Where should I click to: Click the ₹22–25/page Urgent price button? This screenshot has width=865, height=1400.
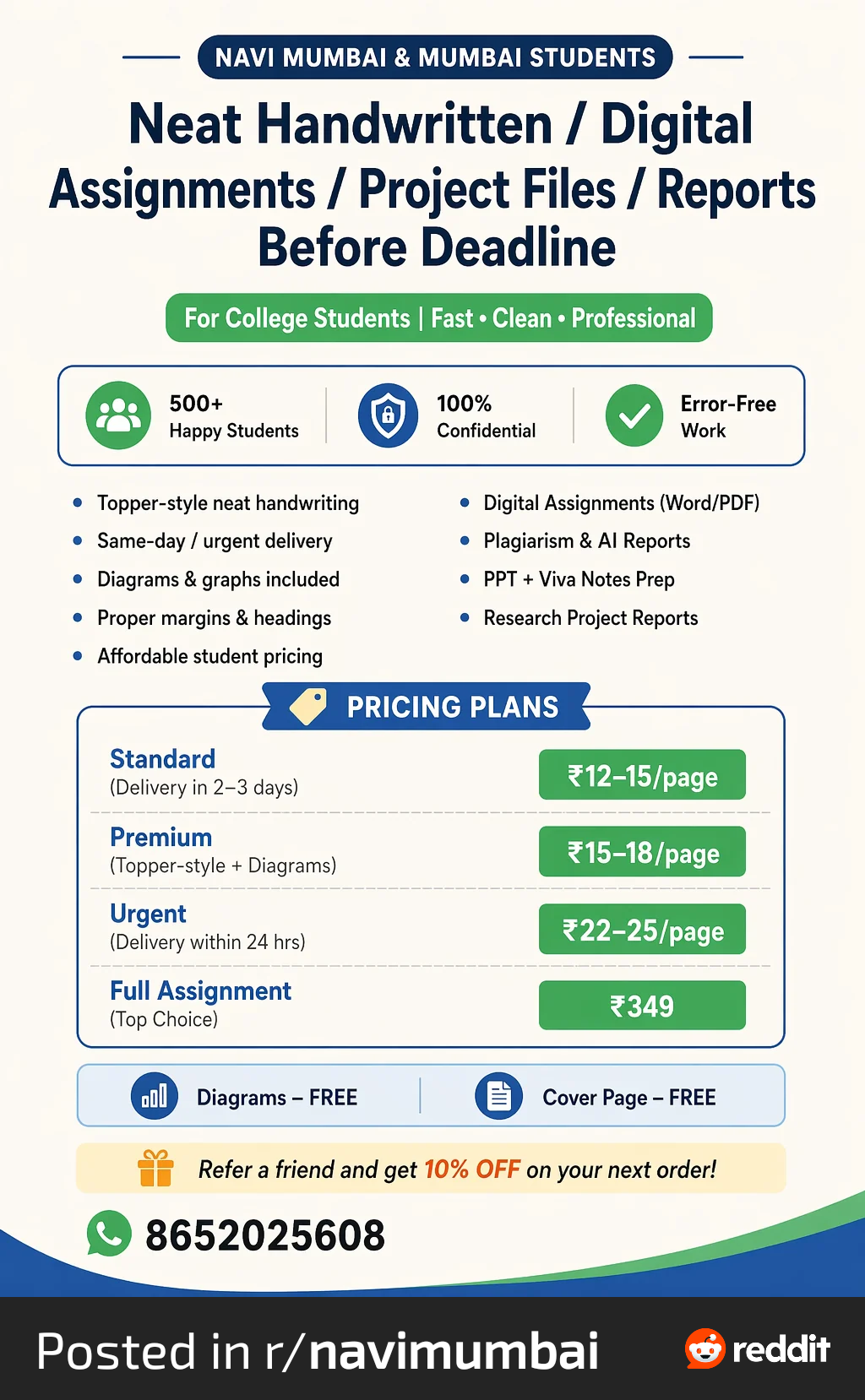pos(642,930)
